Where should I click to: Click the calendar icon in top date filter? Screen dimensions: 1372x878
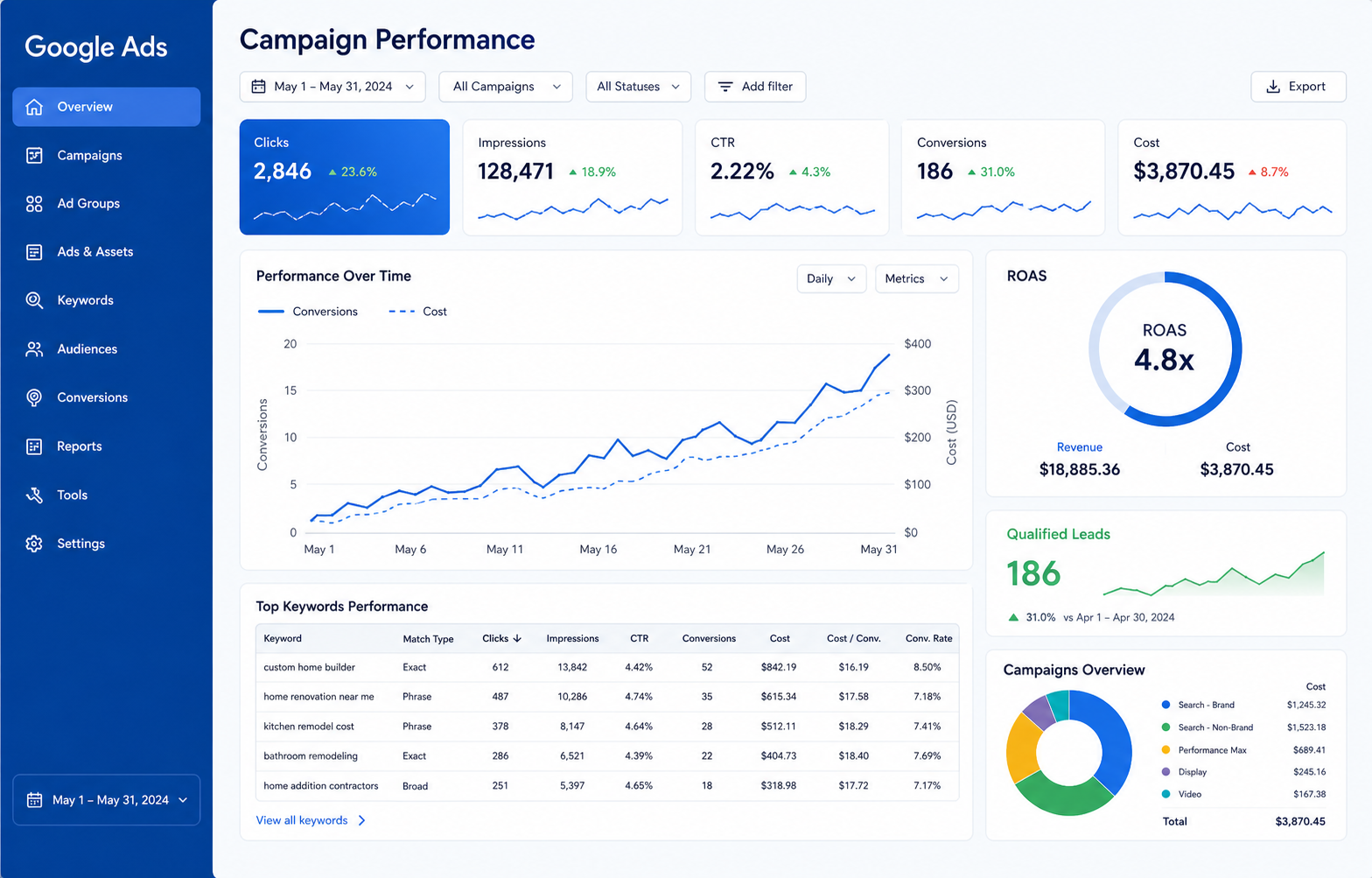click(259, 87)
